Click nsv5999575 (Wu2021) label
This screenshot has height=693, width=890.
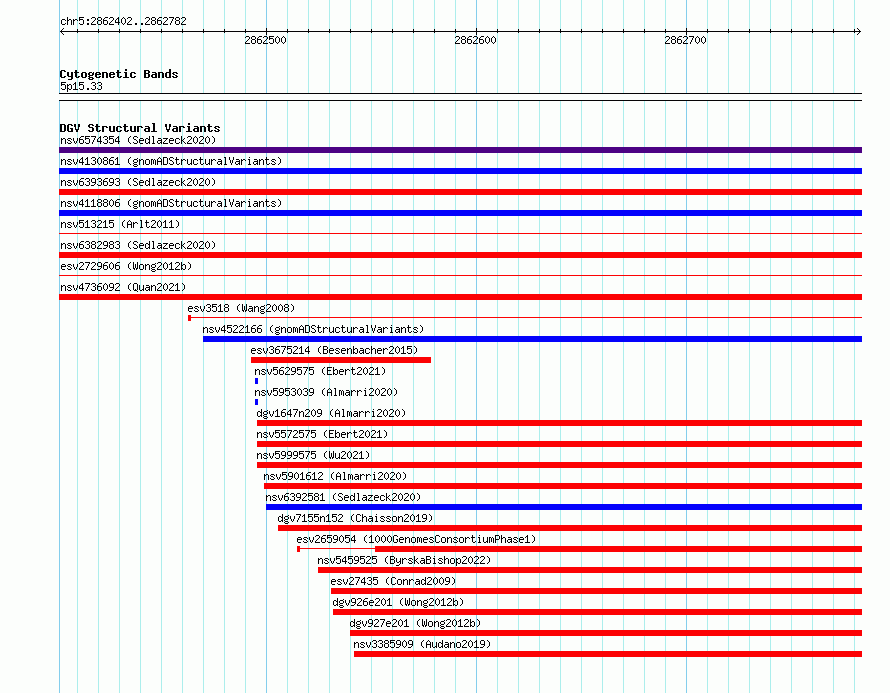tap(313, 455)
